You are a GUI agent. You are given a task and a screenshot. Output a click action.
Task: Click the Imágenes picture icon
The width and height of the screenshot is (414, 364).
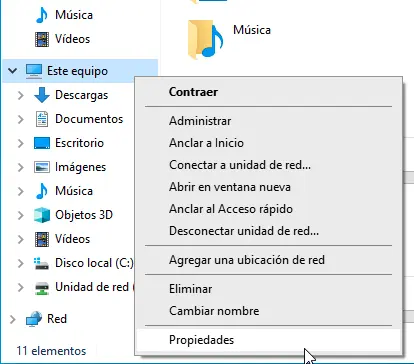(42, 167)
